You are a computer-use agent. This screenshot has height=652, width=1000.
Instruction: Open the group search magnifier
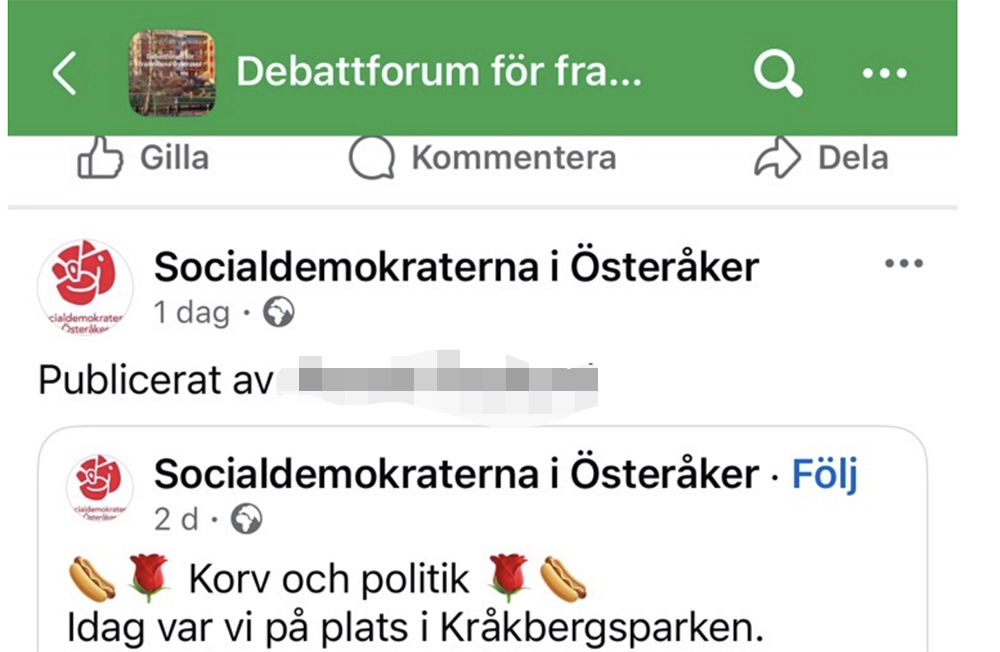pos(778,73)
